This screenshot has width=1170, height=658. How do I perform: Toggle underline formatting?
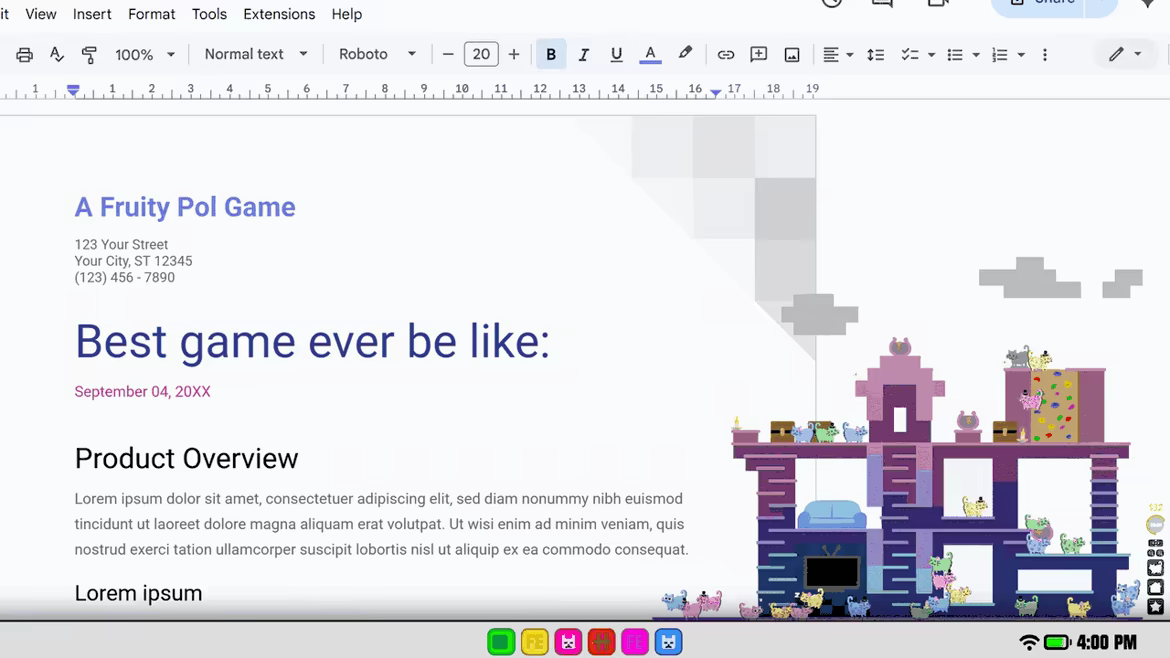[616, 54]
